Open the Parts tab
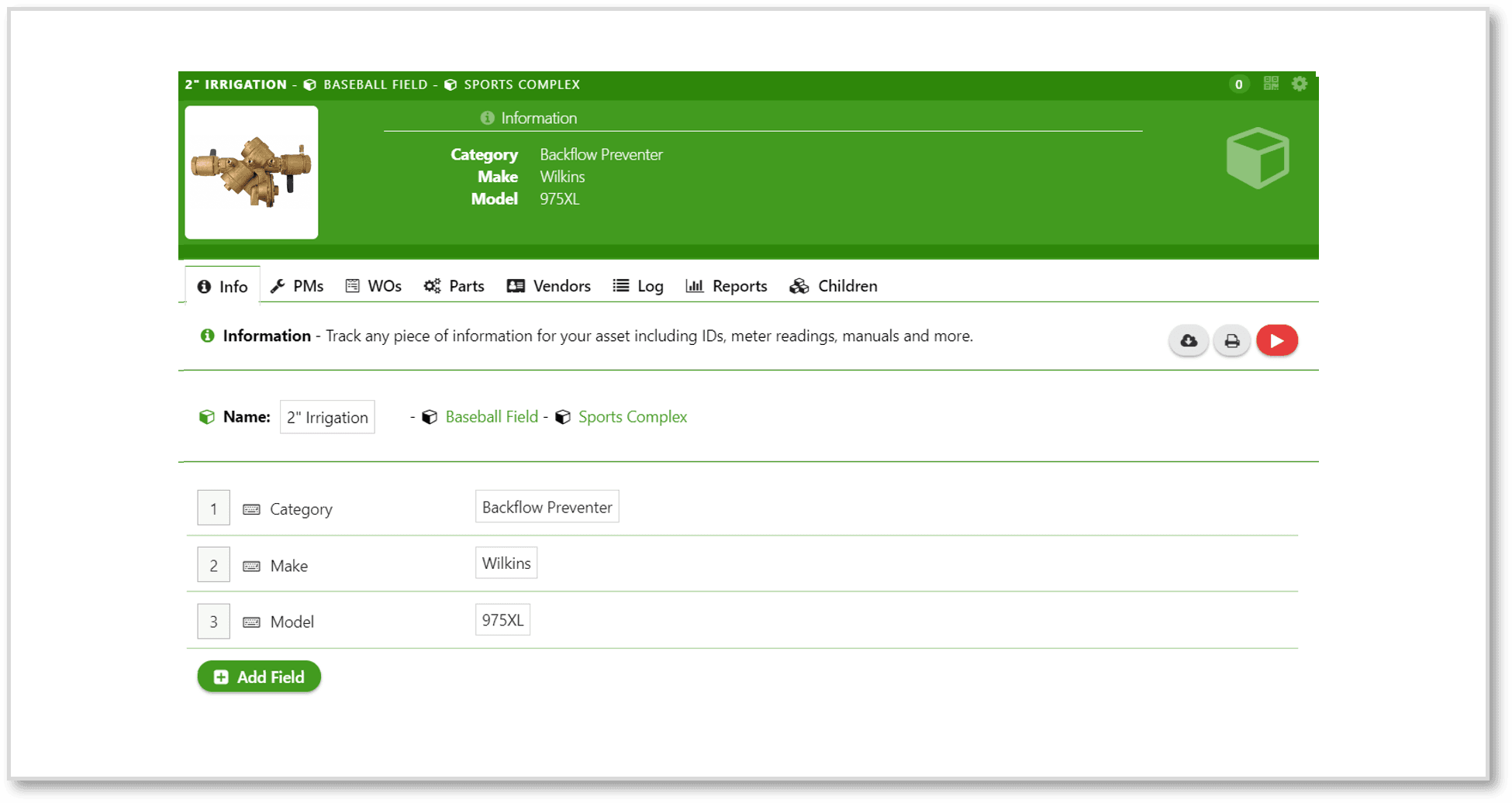1512x803 pixels. [454, 286]
